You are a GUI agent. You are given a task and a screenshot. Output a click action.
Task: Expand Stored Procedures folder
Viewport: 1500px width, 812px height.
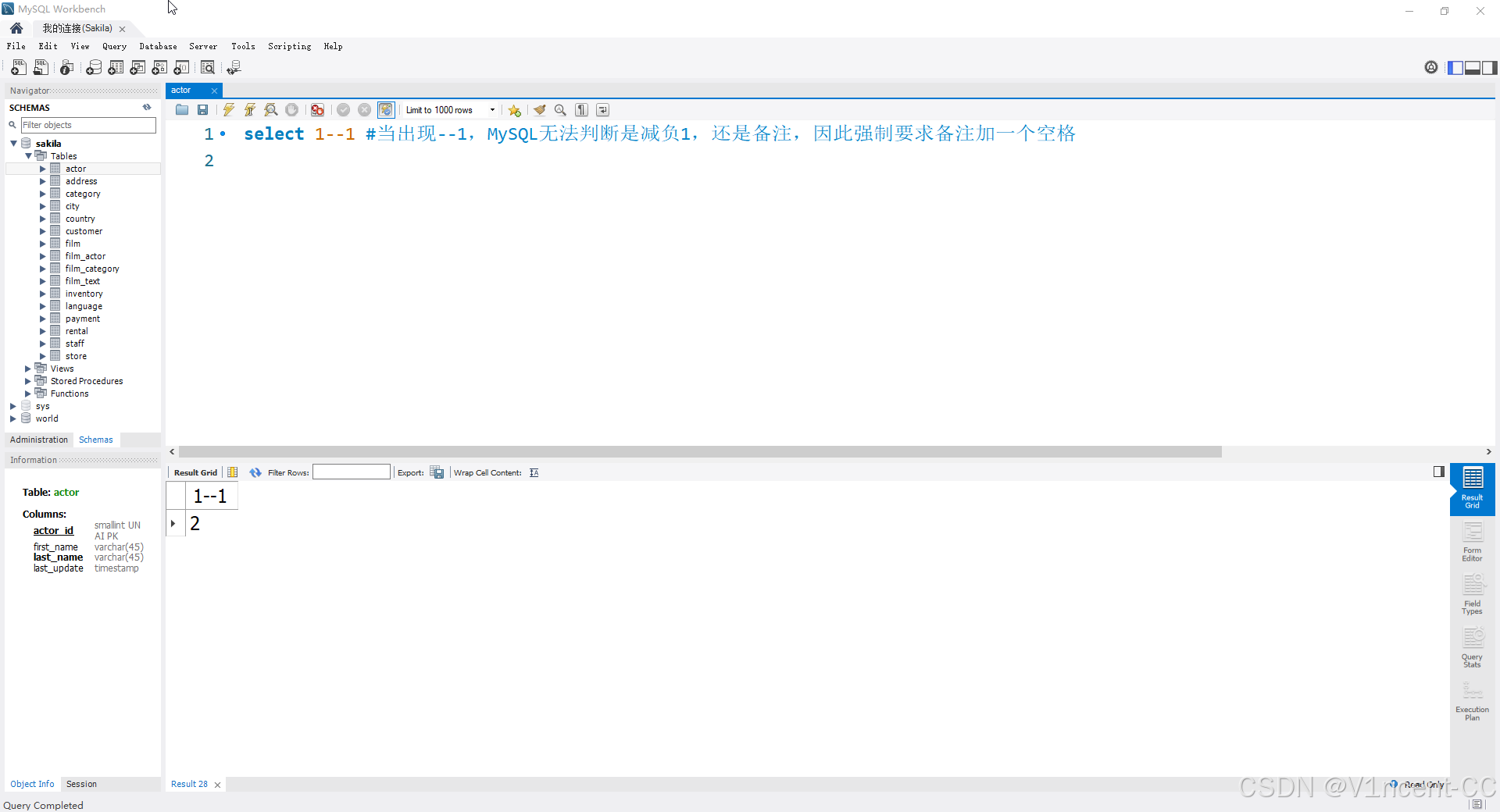coord(28,381)
